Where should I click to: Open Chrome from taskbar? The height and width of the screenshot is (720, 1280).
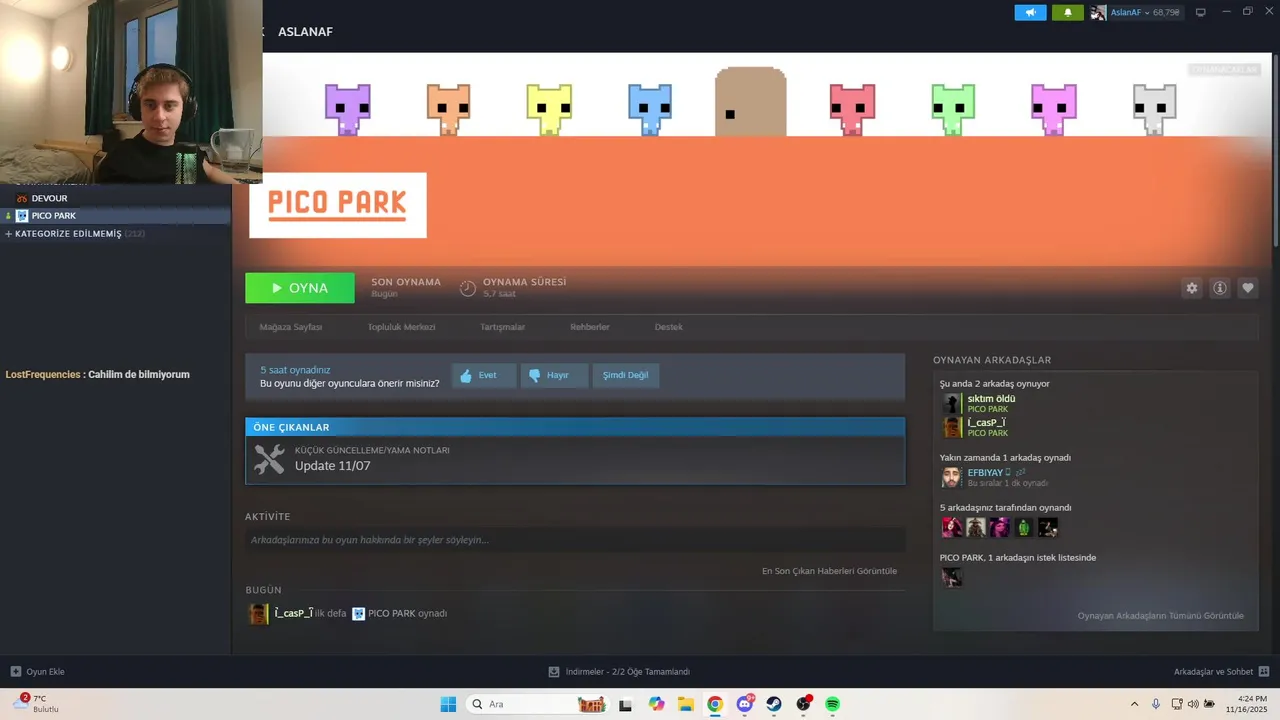[715, 704]
